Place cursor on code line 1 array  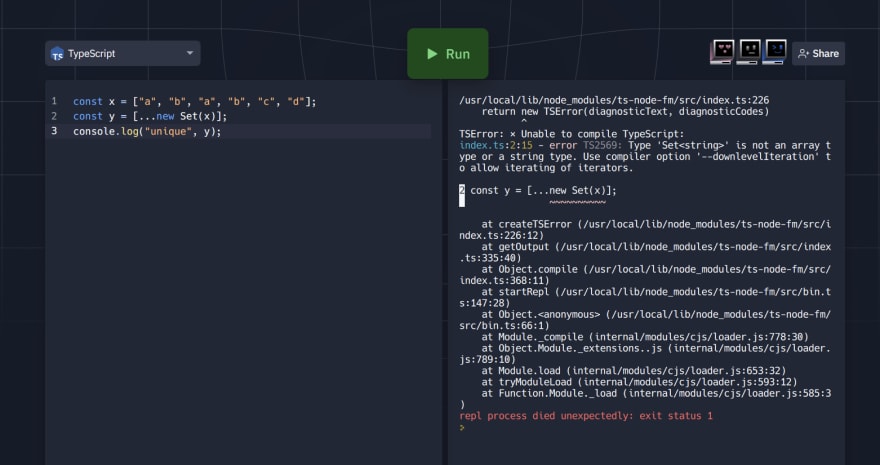[224, 102]
